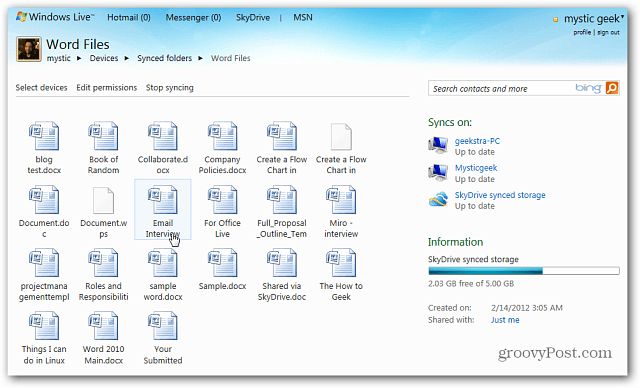Open the Full_Proposal_Outline_Tem document icon

point(282,200)
